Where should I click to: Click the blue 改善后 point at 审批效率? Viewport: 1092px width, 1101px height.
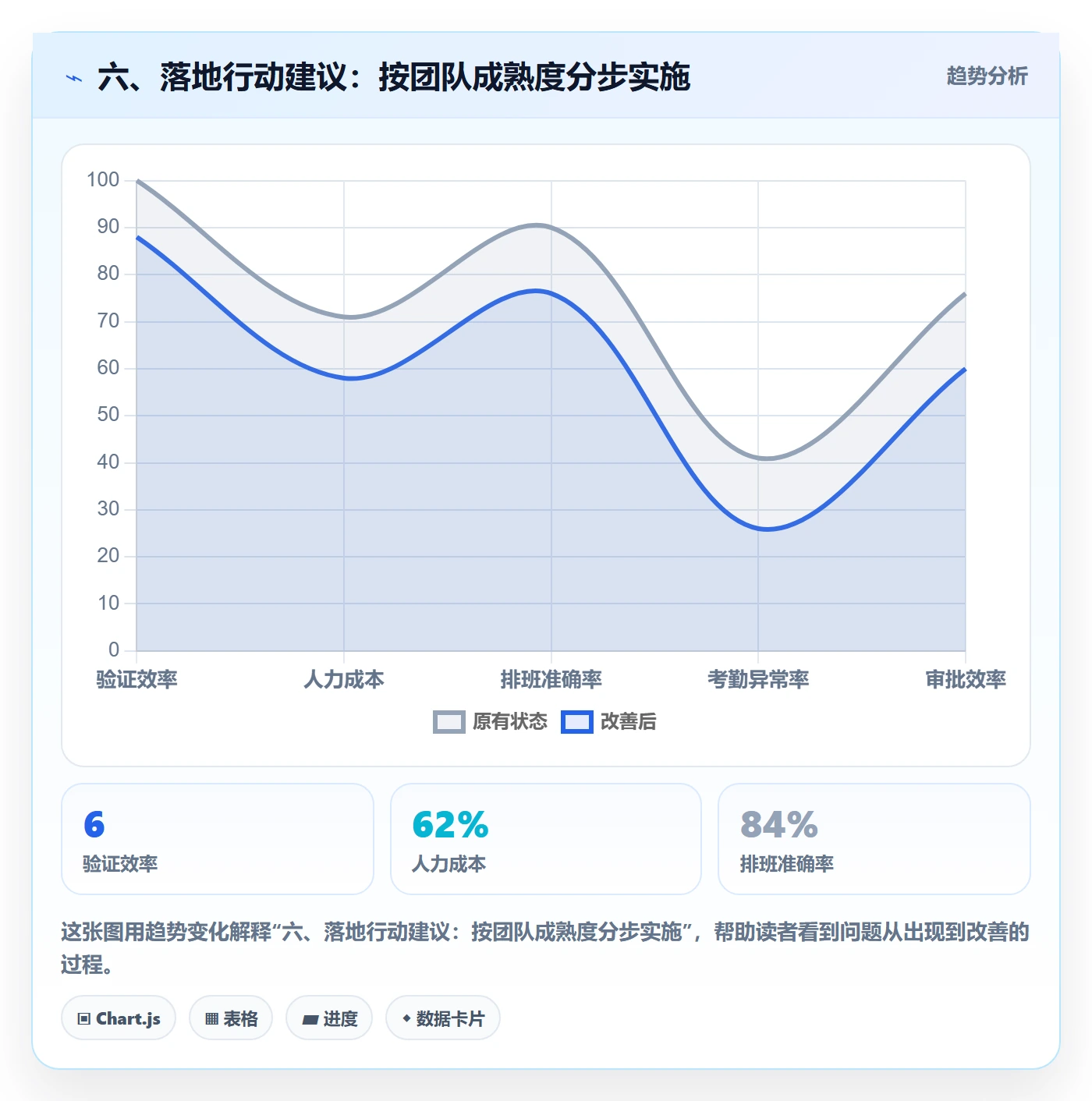[x=965, y=369]
